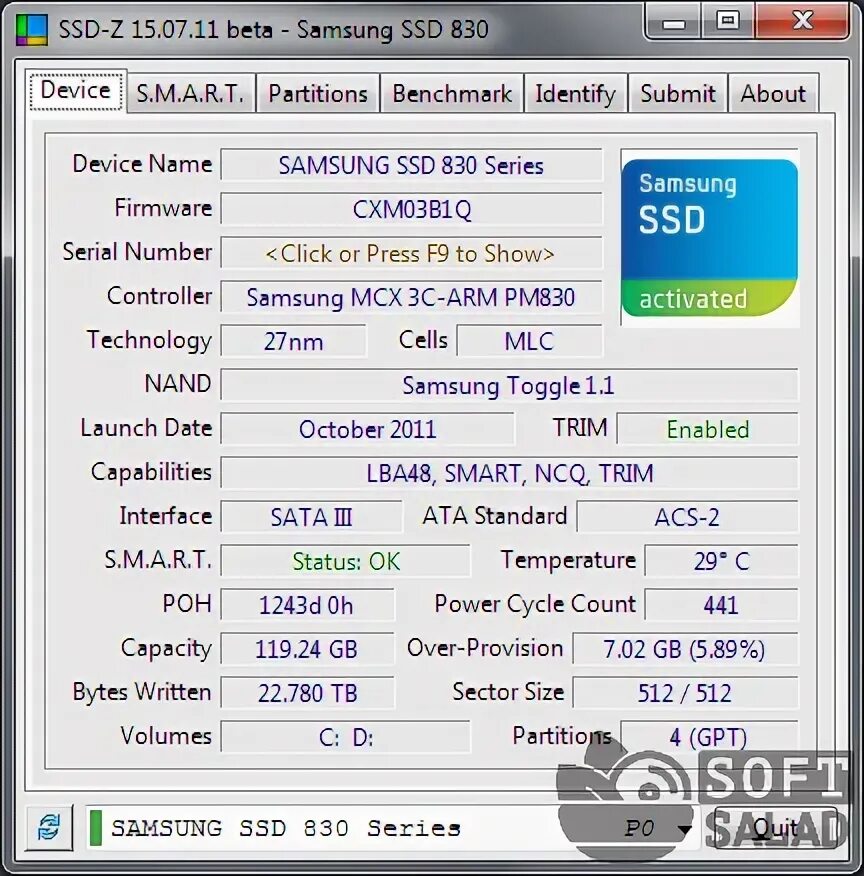This screenshot has width=864, height=876.
Task: Click the POH value 1243d 0h
Action: pos(307,606)
